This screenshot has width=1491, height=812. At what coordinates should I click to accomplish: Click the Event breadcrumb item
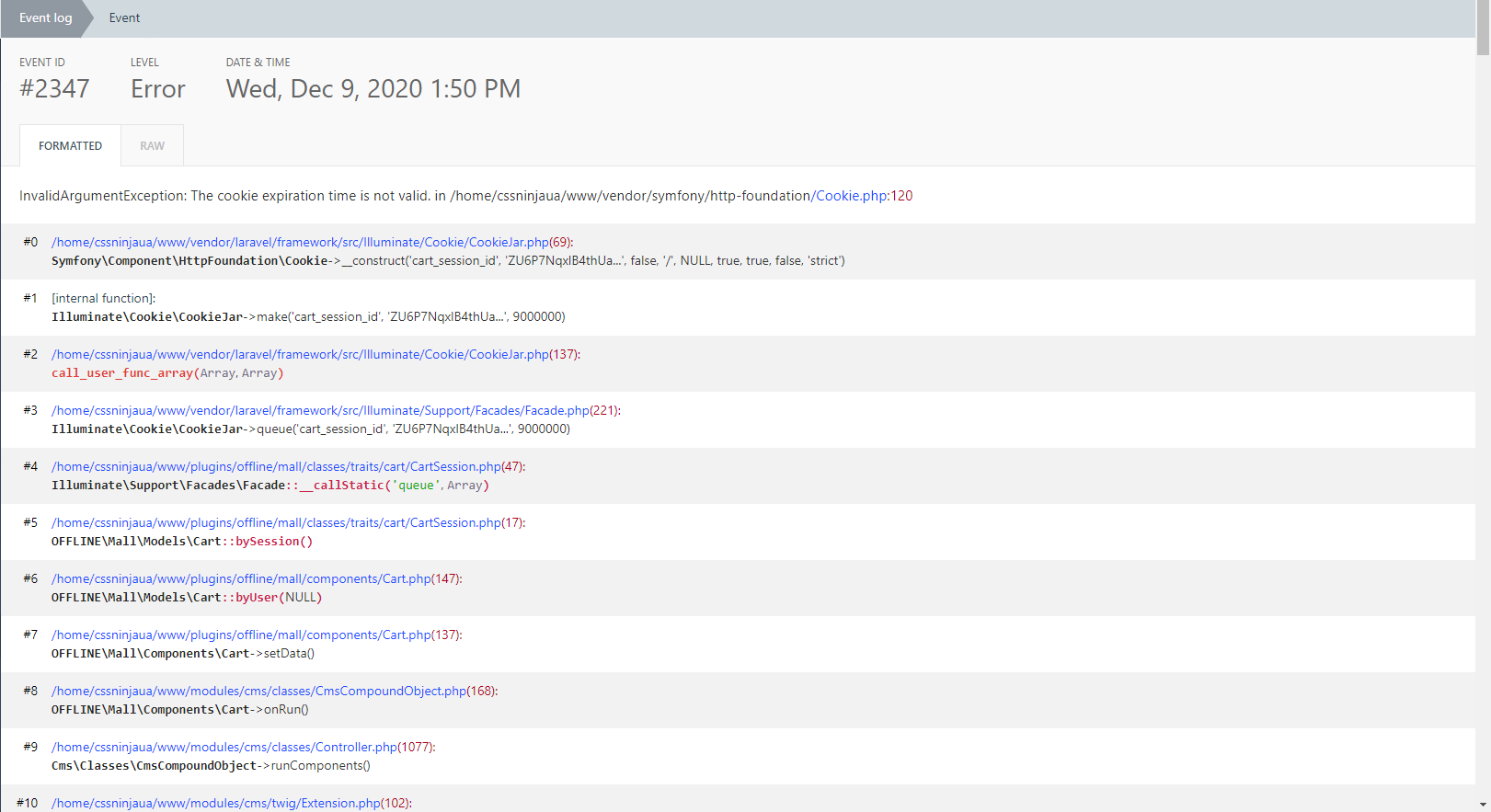coord(124,18)
